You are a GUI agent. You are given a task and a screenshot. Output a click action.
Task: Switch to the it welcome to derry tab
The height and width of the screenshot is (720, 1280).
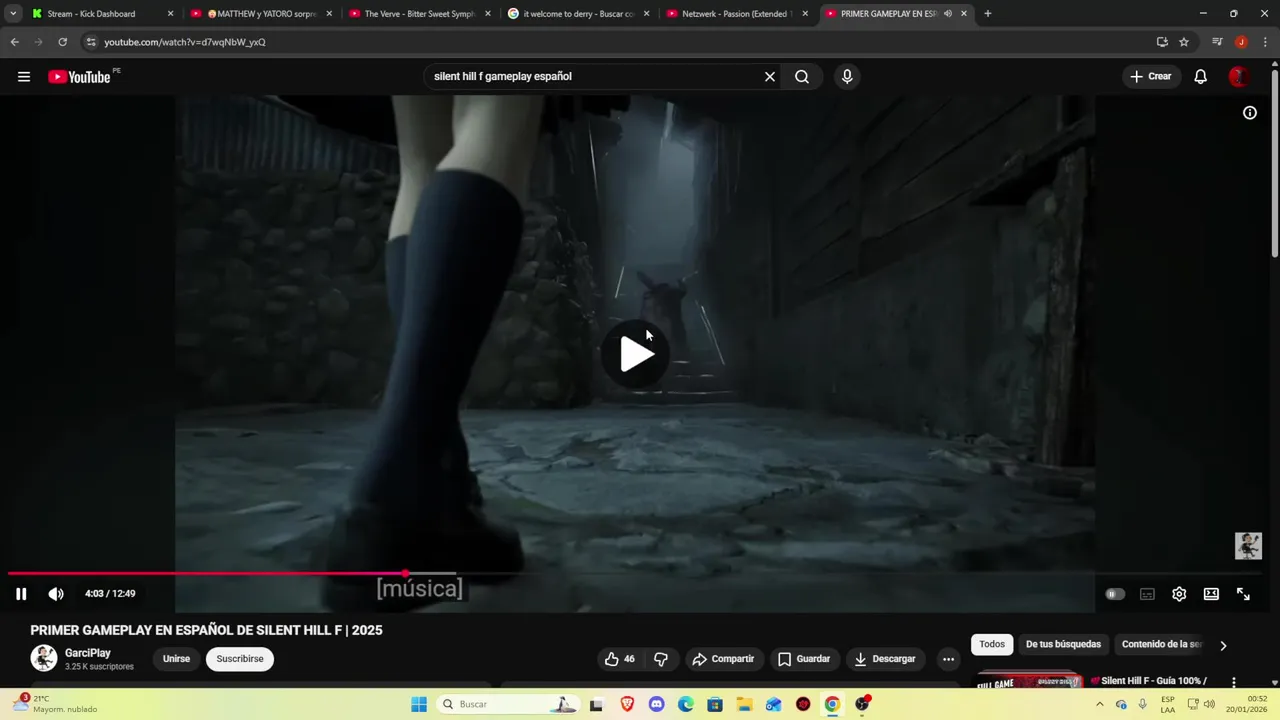point(578,14)
